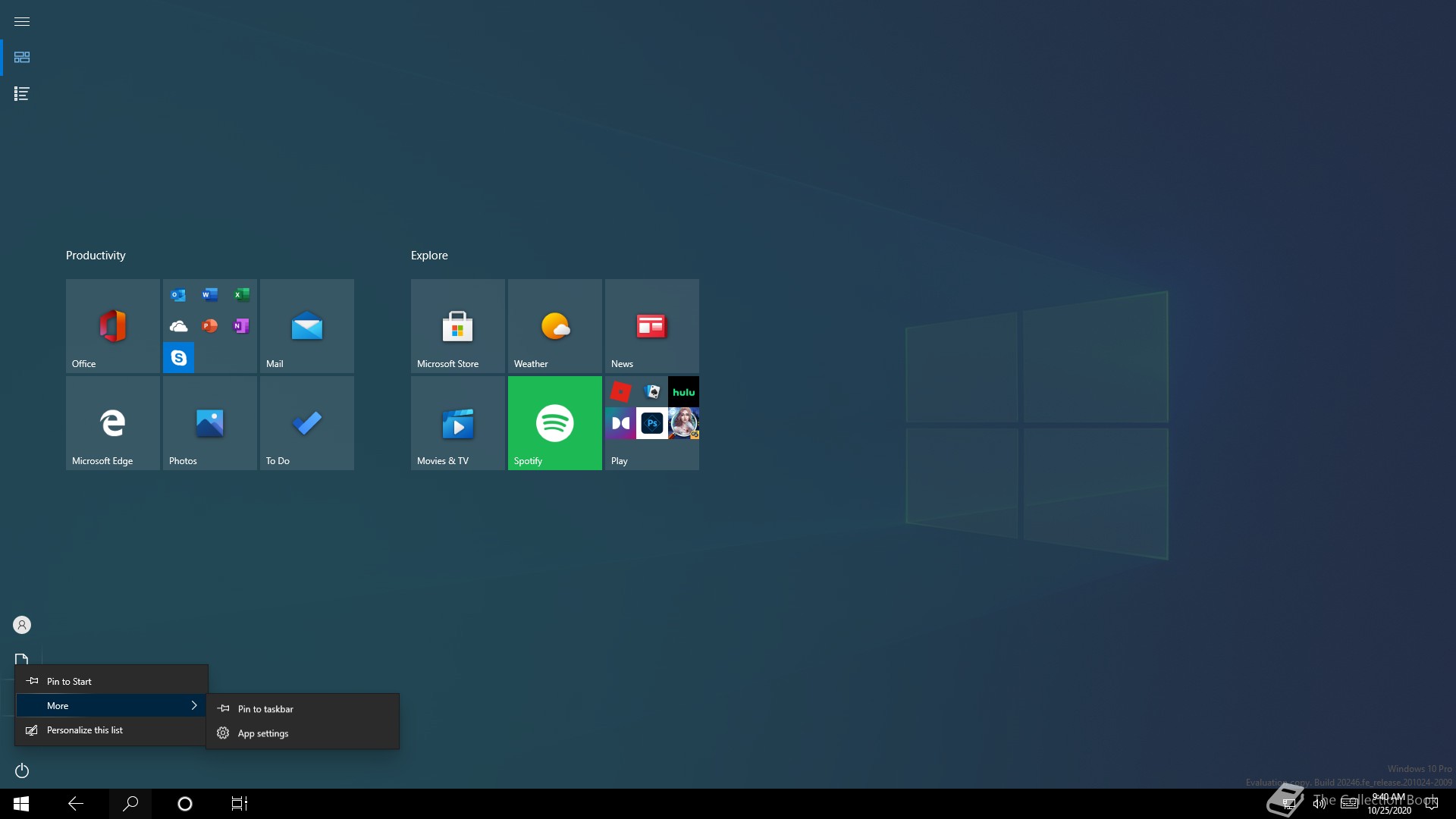1456x819 pixels.
Task: Open the Mail tile
Action: click(306, 326)
